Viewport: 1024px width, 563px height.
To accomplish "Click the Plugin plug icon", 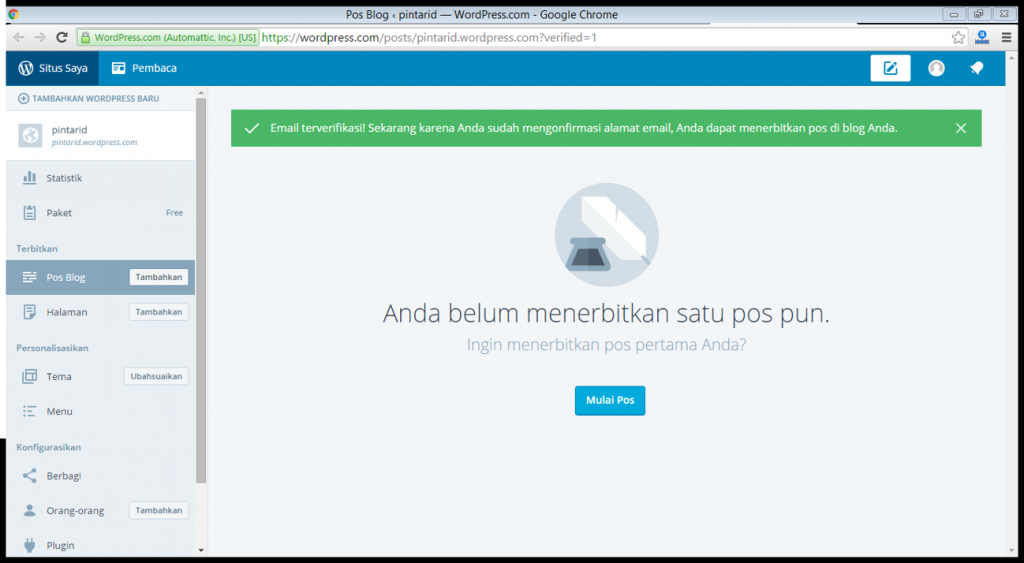I will tap(29, 545).
